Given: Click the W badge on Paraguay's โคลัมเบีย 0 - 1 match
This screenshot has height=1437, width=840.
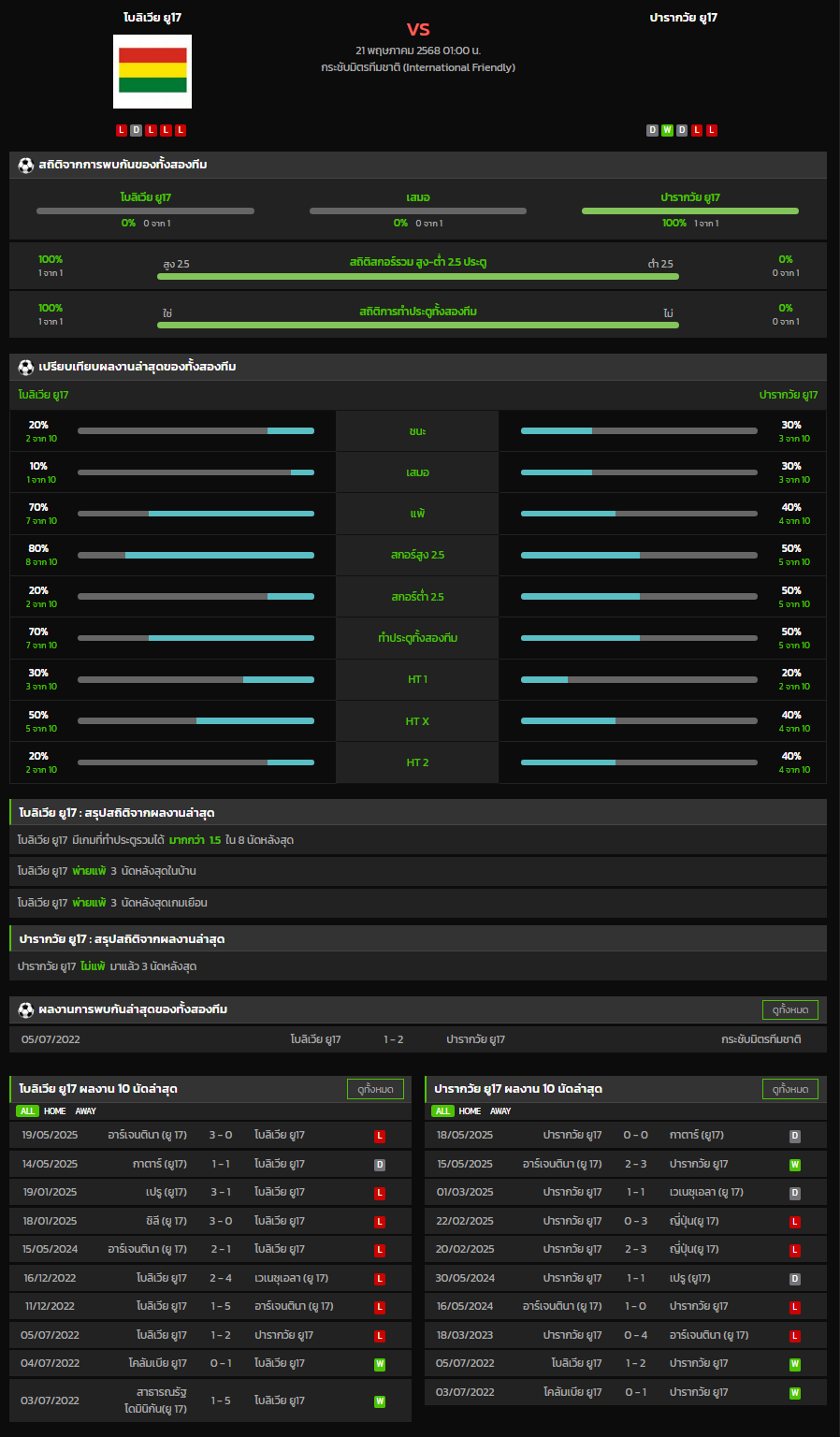Looking at the screenshot, I should [x=795, y=1393].
